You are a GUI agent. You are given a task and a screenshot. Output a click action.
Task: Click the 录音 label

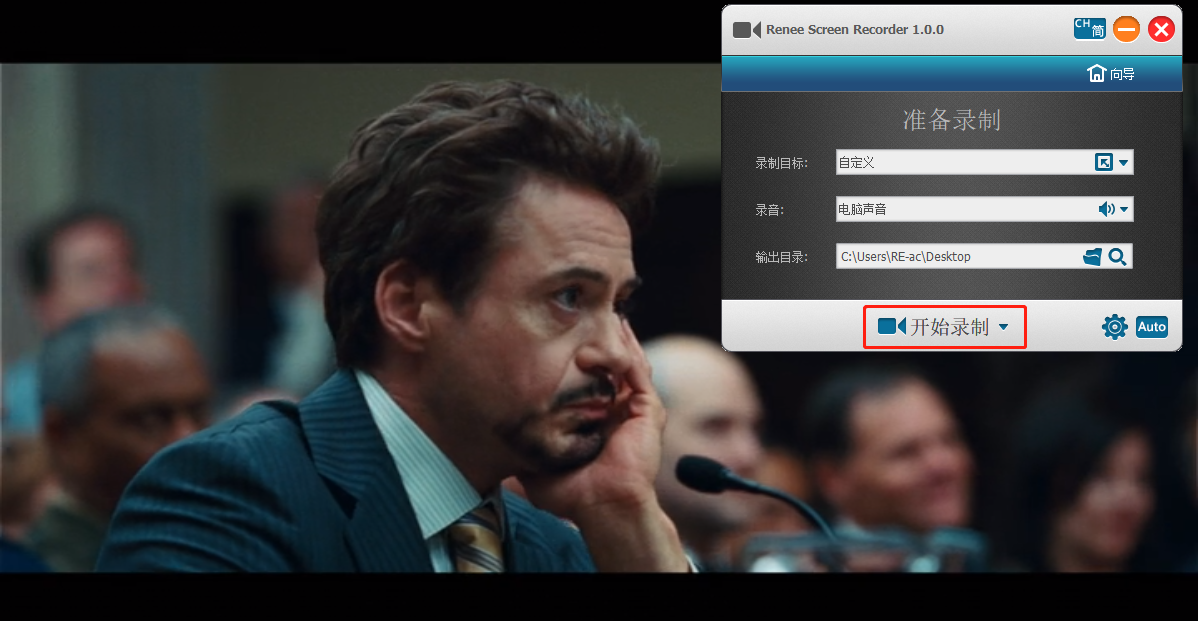769,210
